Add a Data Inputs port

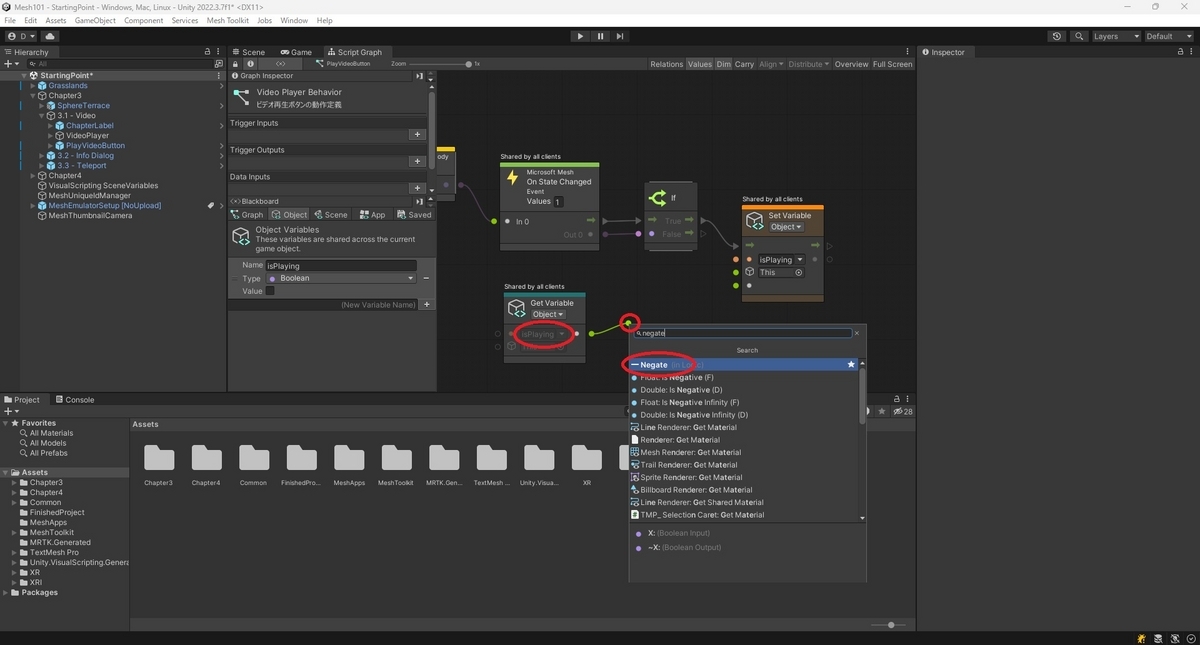pos(417,188)
